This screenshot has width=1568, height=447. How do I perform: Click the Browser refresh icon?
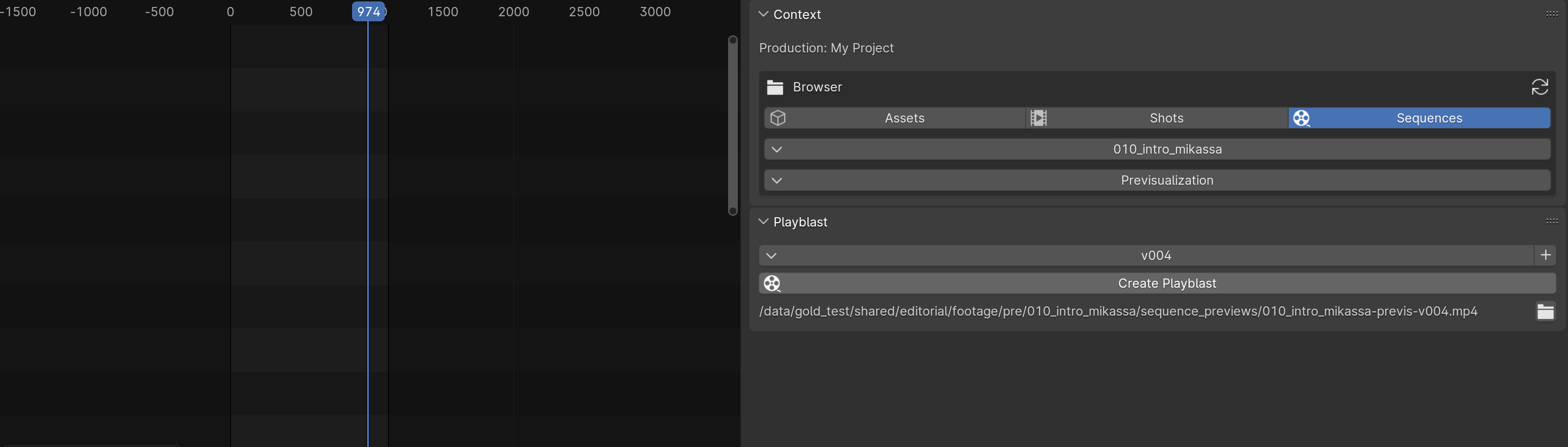(1539, 87)
